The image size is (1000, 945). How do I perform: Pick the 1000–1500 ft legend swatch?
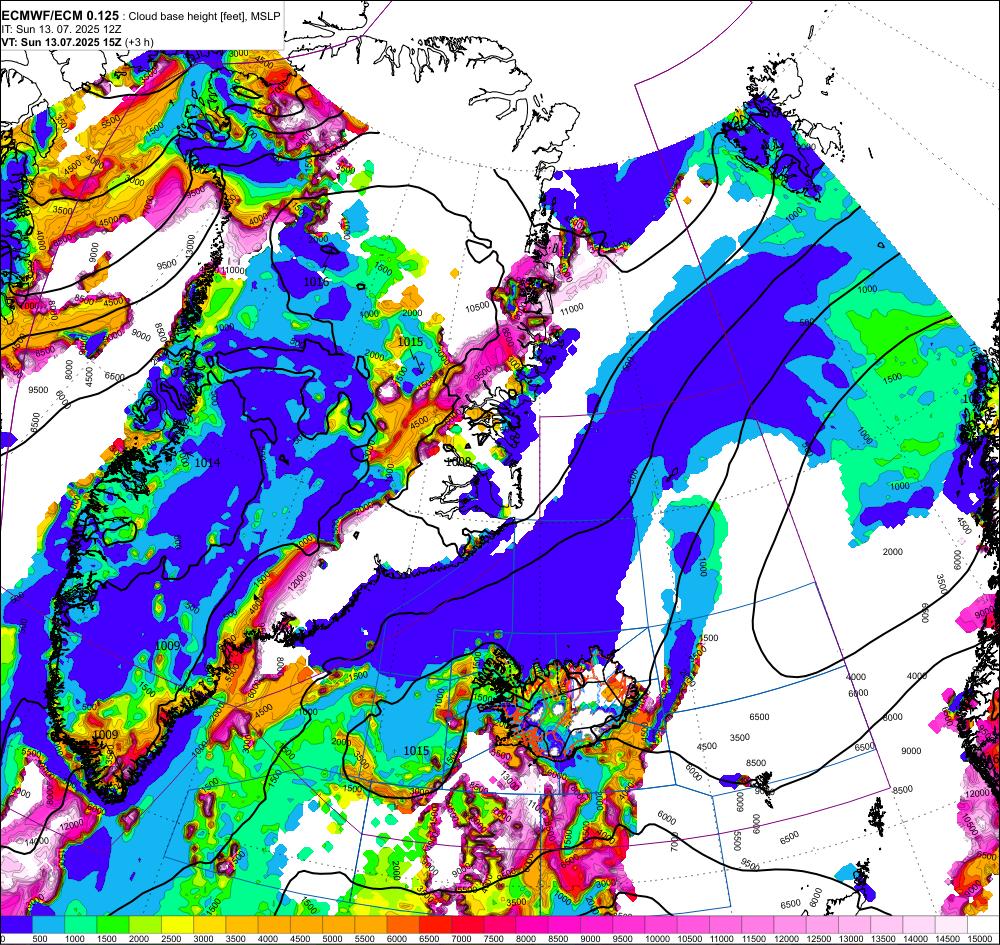tap(81, 924)
